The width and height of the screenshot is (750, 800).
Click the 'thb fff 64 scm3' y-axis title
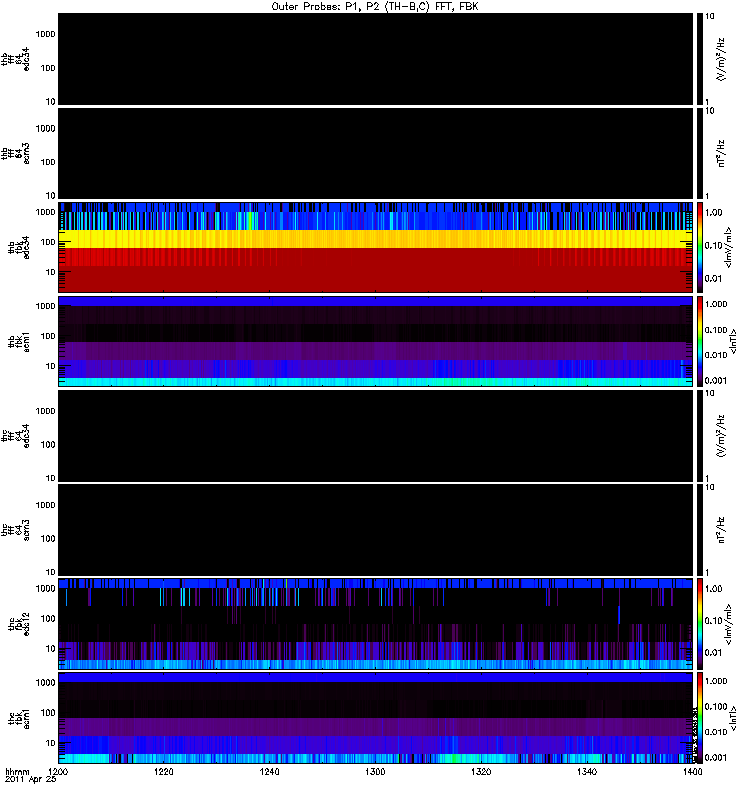click(x=15, y=154)
